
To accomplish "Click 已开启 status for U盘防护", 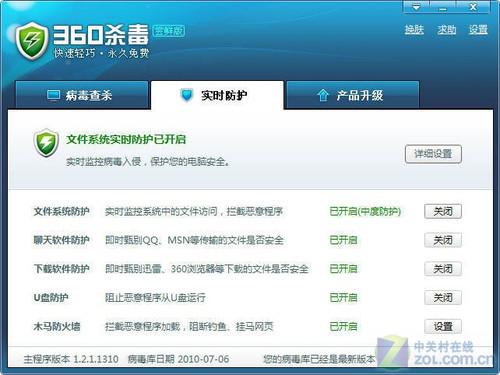I will tap(343, 297).
